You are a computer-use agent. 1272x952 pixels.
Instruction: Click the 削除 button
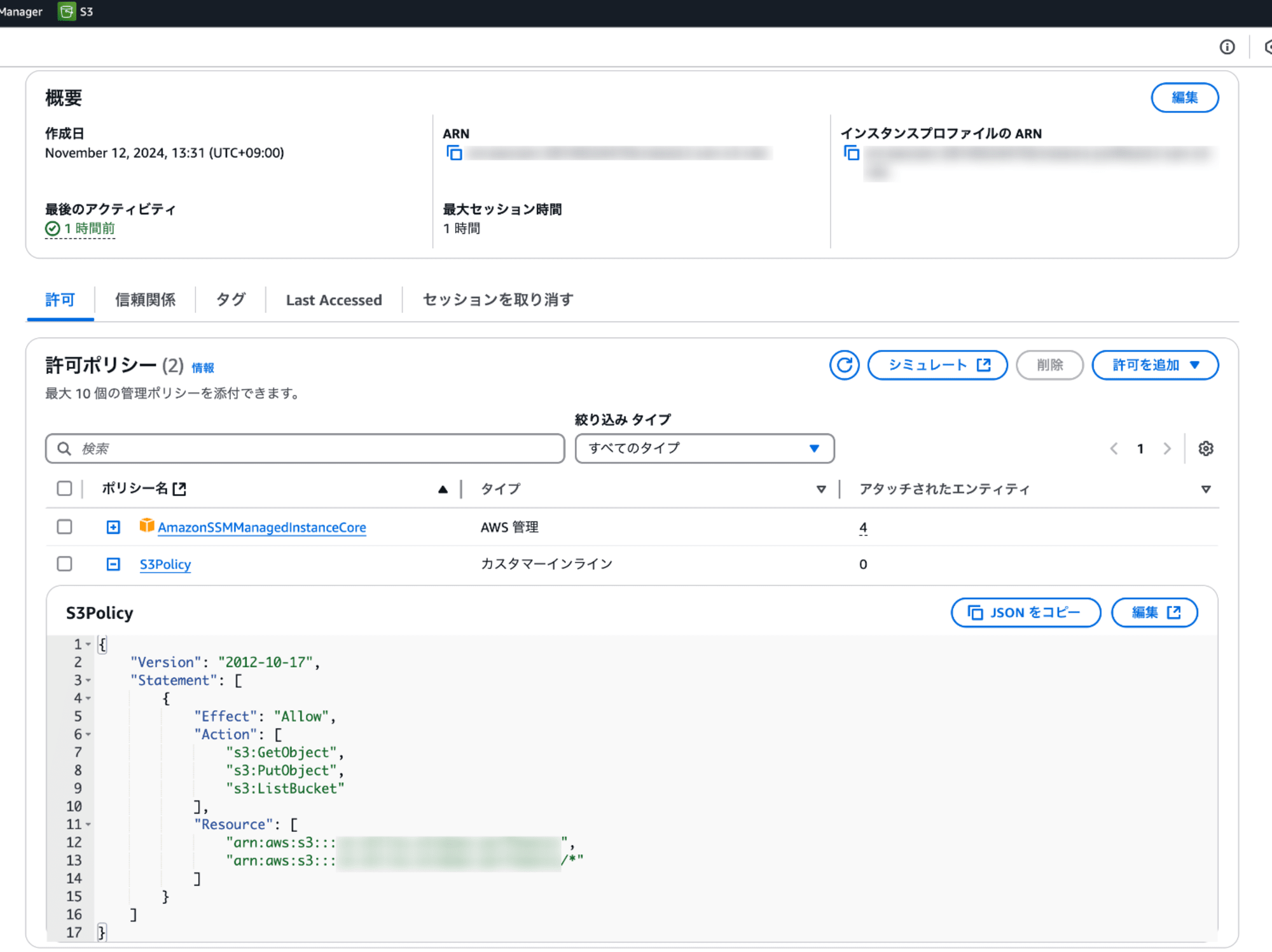1049,365
